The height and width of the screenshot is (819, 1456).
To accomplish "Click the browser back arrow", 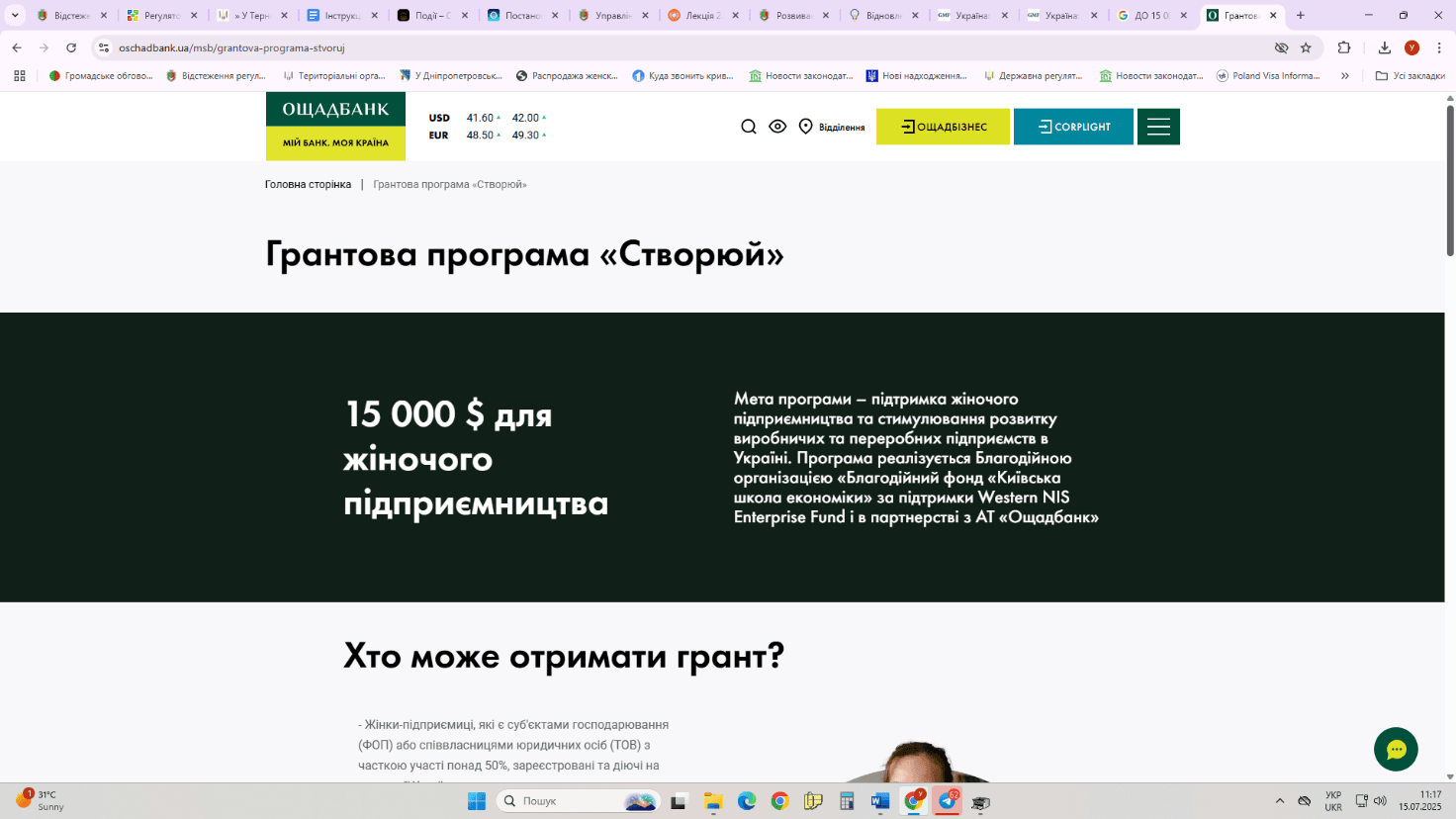I will pyautogui.click(x=17, y=47).
